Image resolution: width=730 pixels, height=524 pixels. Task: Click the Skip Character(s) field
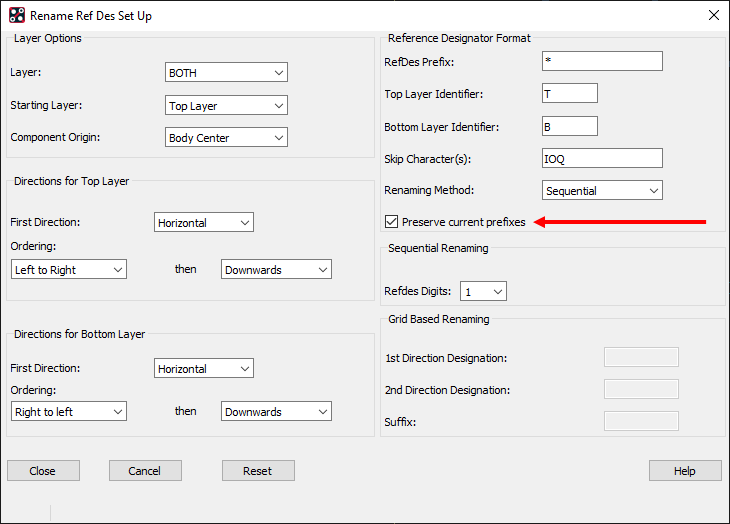pyautogui.click(x=602, y=158)
